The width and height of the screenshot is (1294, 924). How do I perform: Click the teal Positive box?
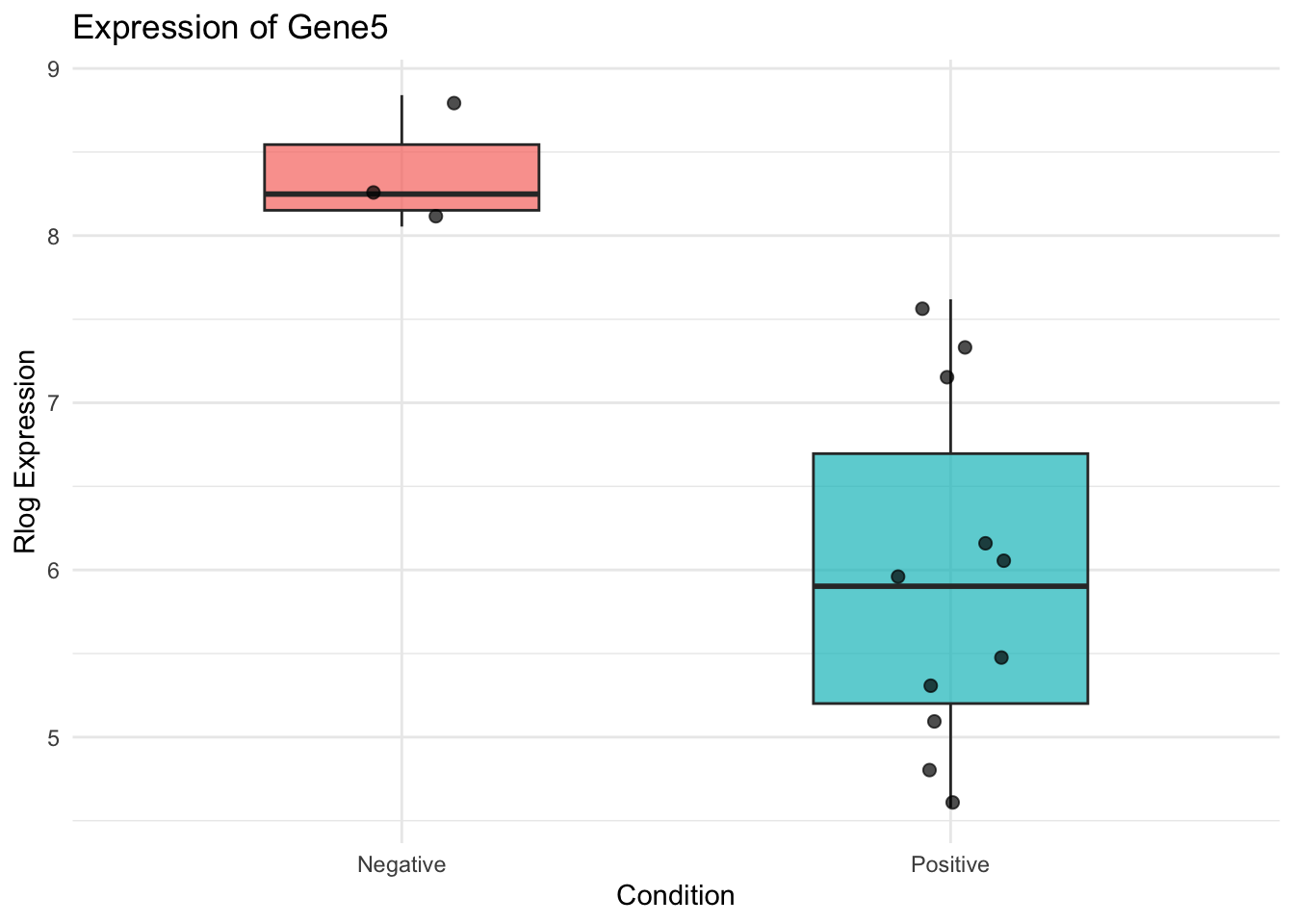[x=867, y=510]
